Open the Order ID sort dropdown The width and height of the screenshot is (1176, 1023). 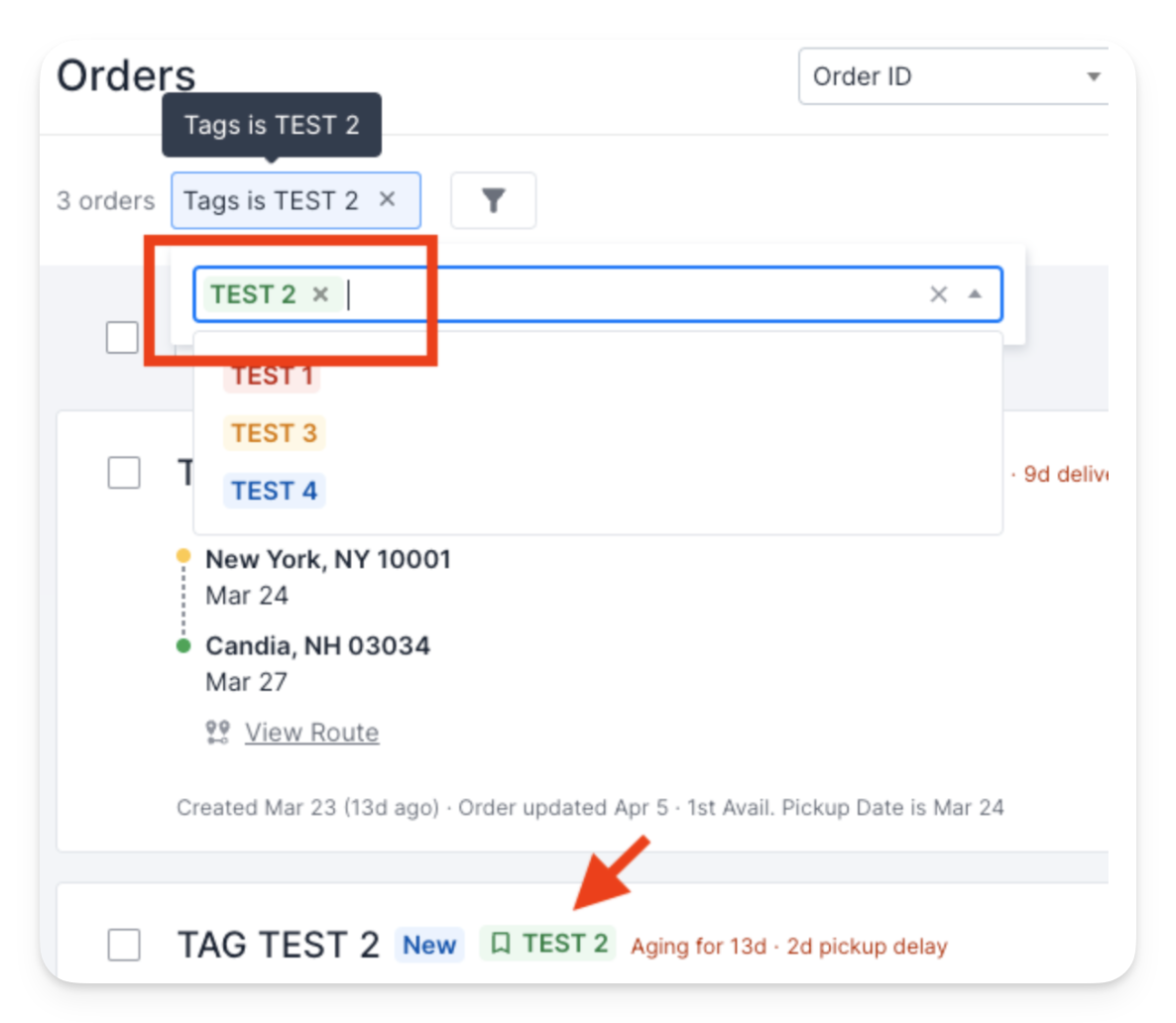point(953,76)
